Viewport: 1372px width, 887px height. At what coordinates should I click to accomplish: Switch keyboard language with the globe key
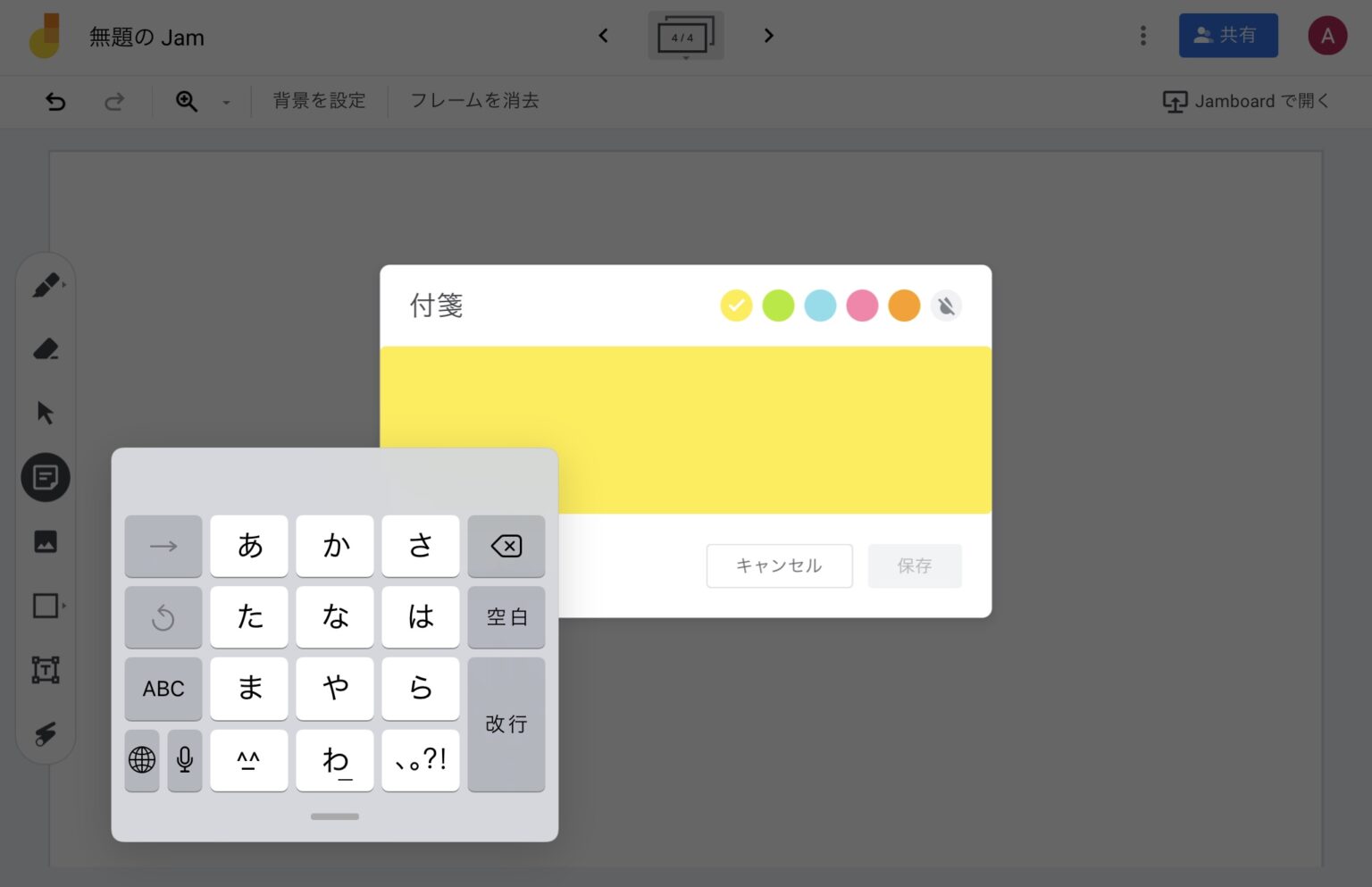[x=142, y=760]
